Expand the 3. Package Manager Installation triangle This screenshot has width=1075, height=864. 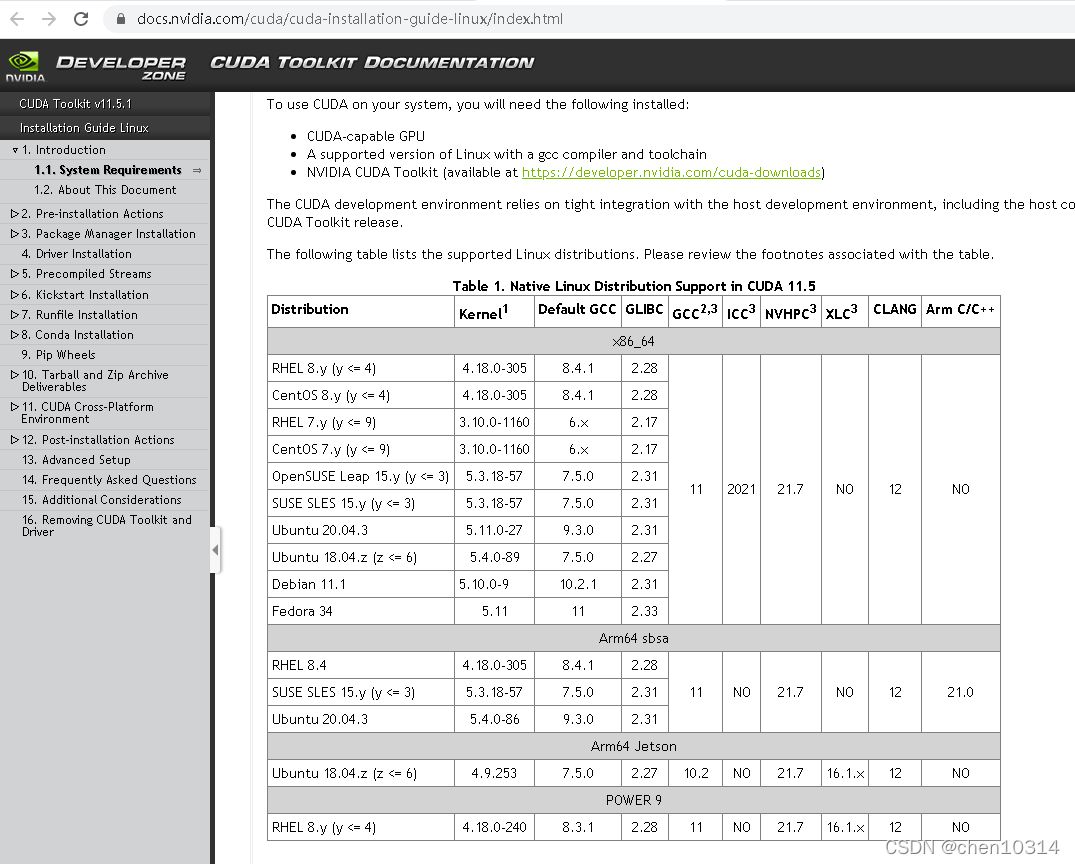coord(14,234)
